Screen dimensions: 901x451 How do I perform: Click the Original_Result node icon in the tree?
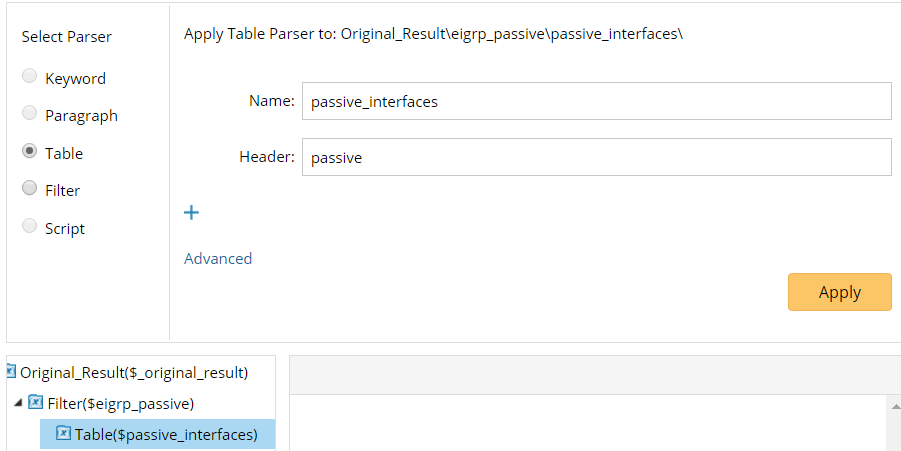(11, 372)
